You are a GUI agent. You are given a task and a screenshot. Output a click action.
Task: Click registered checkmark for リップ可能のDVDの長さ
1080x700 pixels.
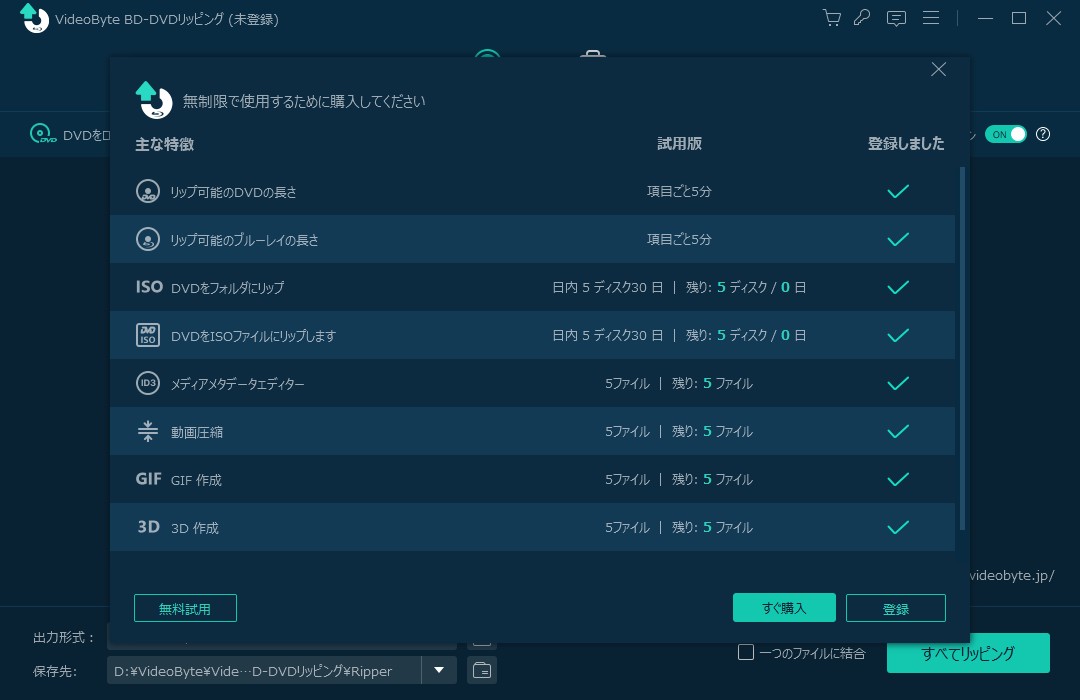click(x=898, y=192)
